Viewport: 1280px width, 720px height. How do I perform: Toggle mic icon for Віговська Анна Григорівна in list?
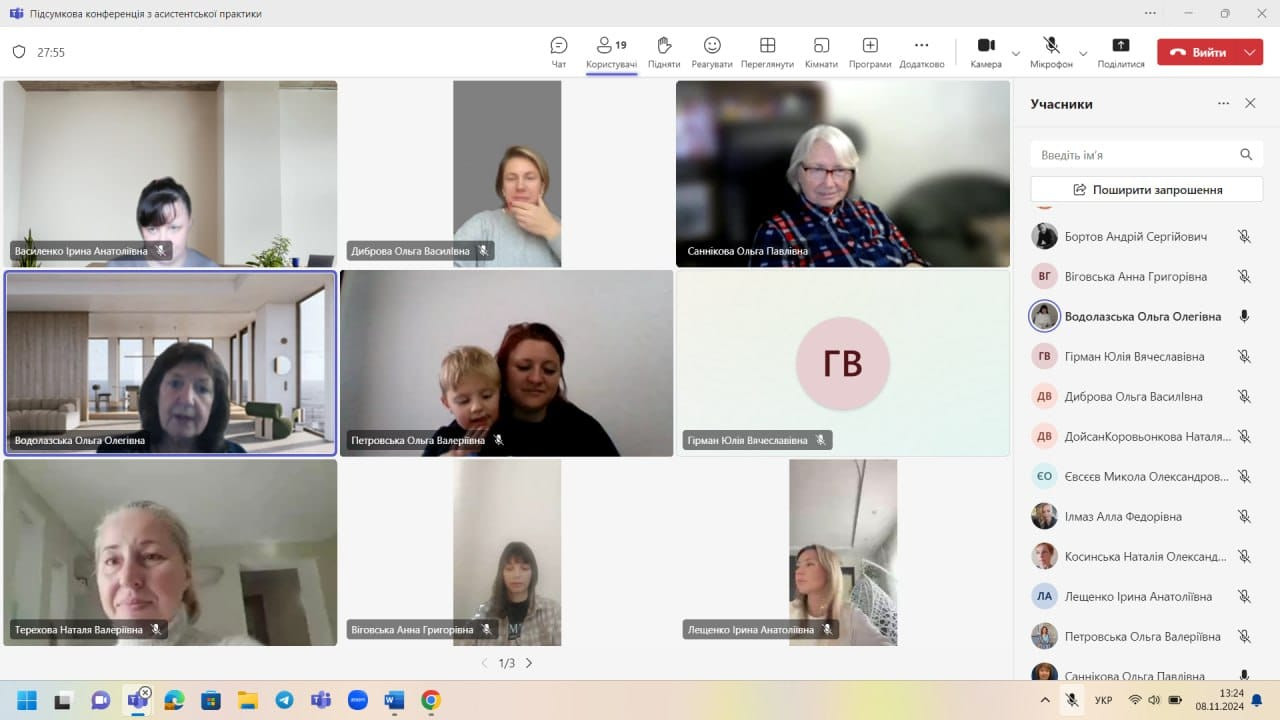(1244, 277)
